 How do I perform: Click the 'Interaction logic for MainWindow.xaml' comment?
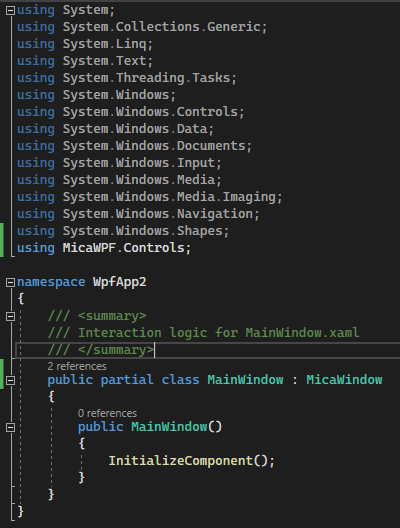pos(203,333)
